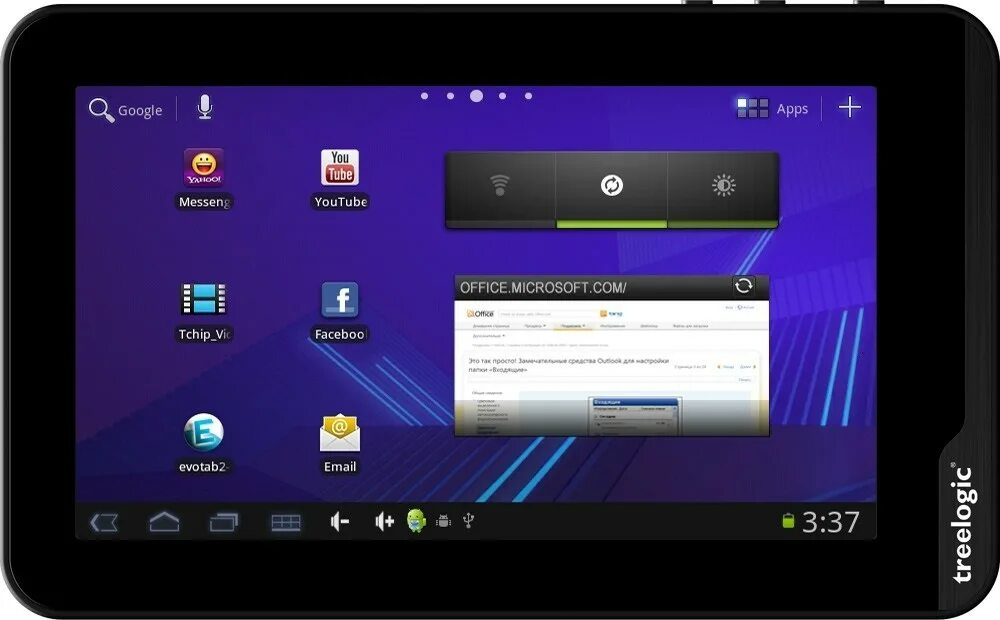Tap the battery status icon
Image resolution: width=1000 pixels, height=620 pixels.
(788, 521)
